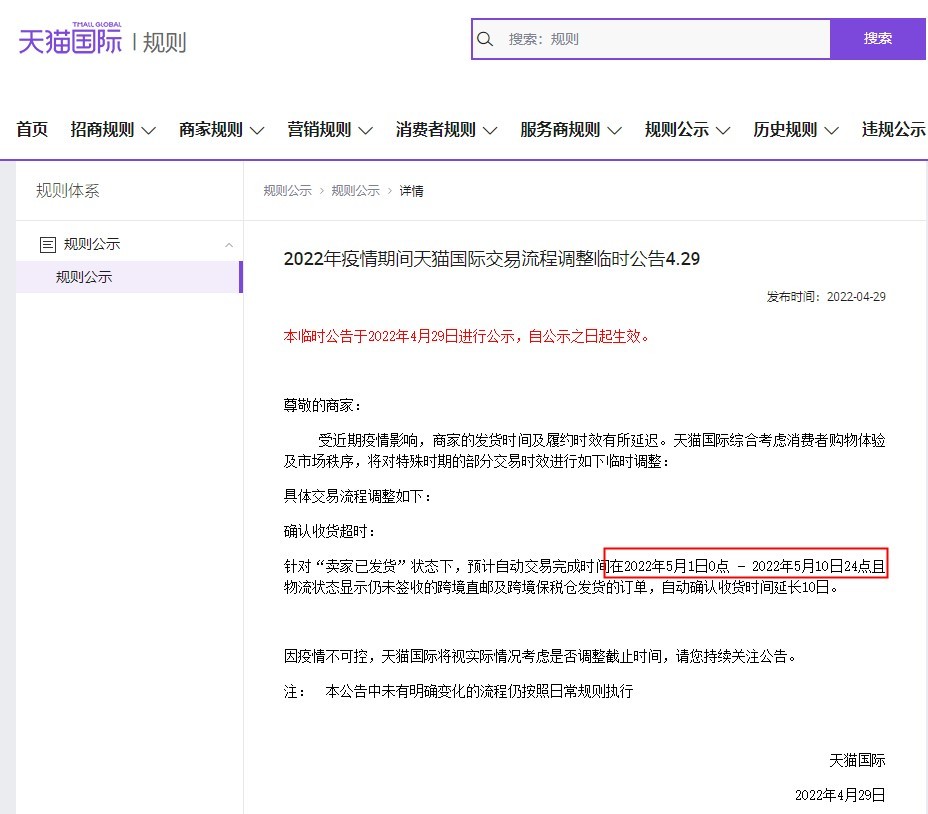This screenshot has height=814, width=928.
Task: Expand chevron next to 规则公示 in navbar
Action: pyautogui.click(x=723, y=130)
